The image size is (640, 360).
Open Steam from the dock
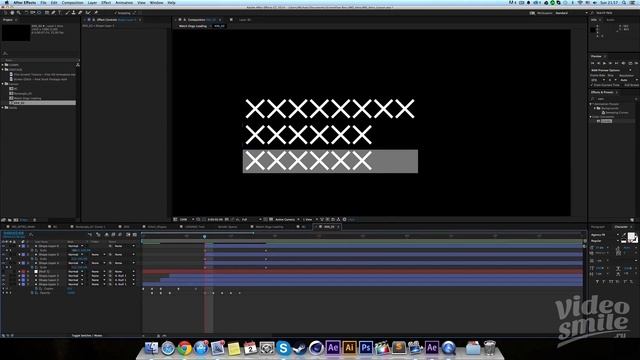(299, 348)
